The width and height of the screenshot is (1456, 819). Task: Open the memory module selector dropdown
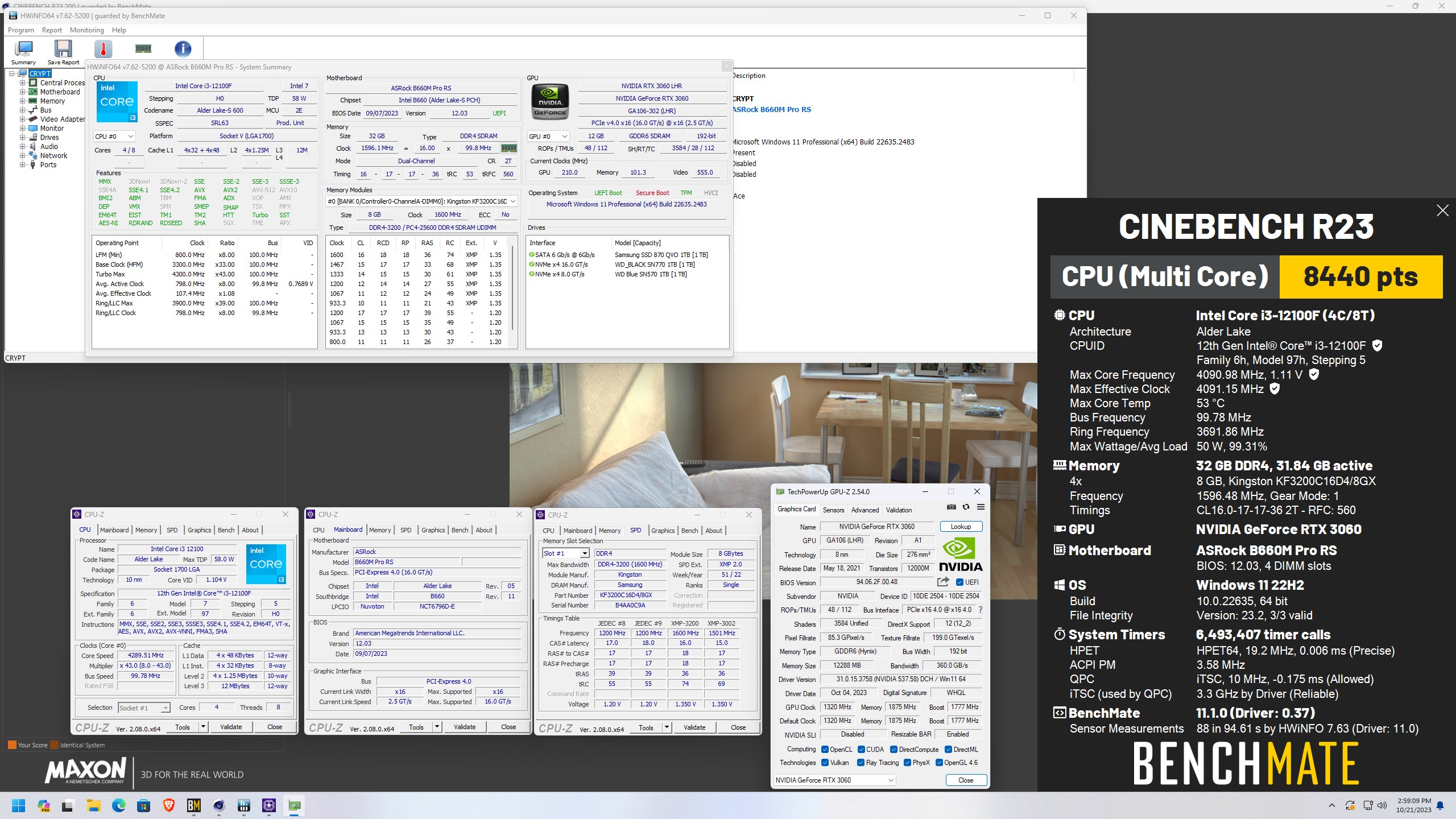pyautogui.click(x=421, y=201)
